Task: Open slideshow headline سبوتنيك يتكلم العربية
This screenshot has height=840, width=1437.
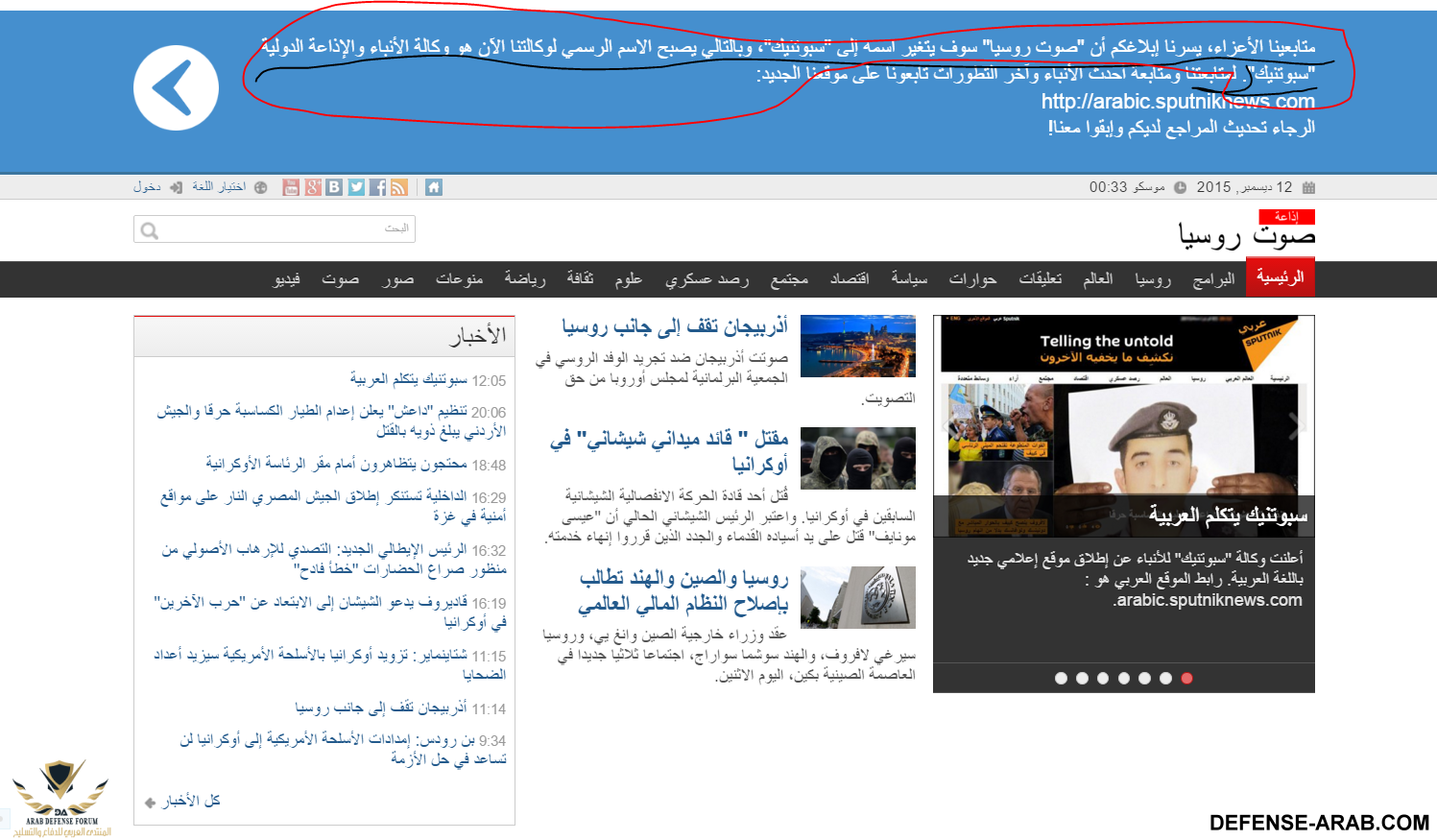Action: (1228, 516)
